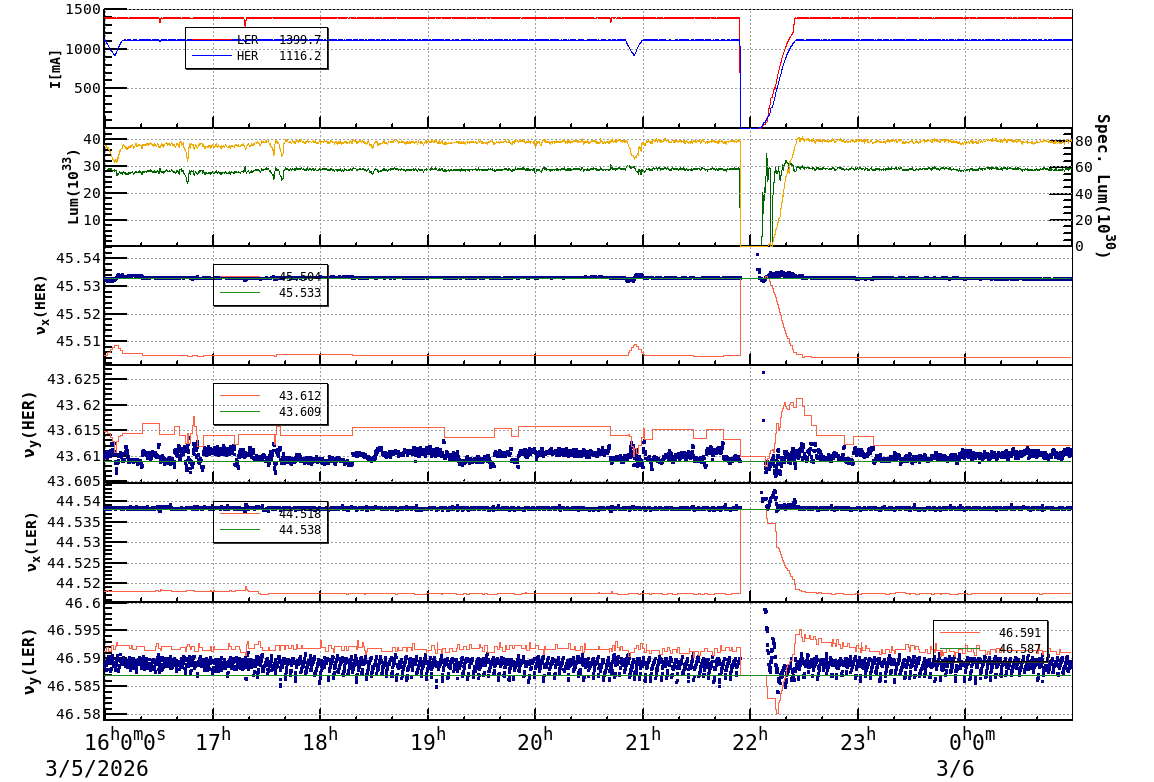Click the 16h0m0s time tick label

[126, 741]
